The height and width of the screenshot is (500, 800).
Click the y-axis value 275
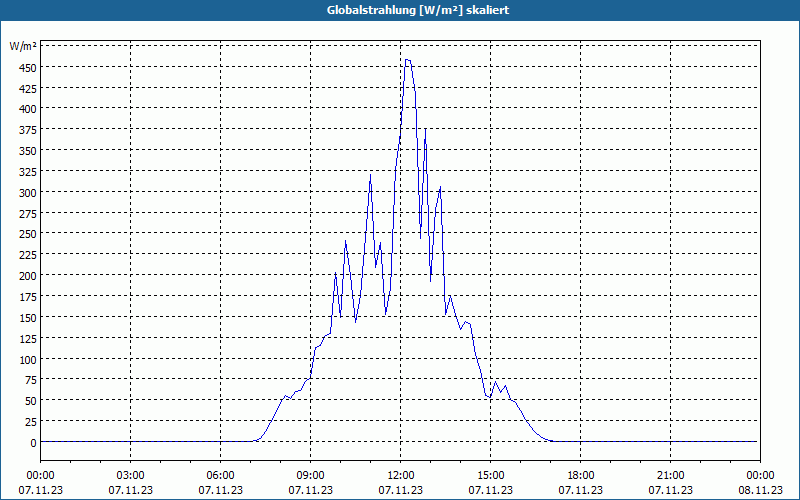point(27,214)
